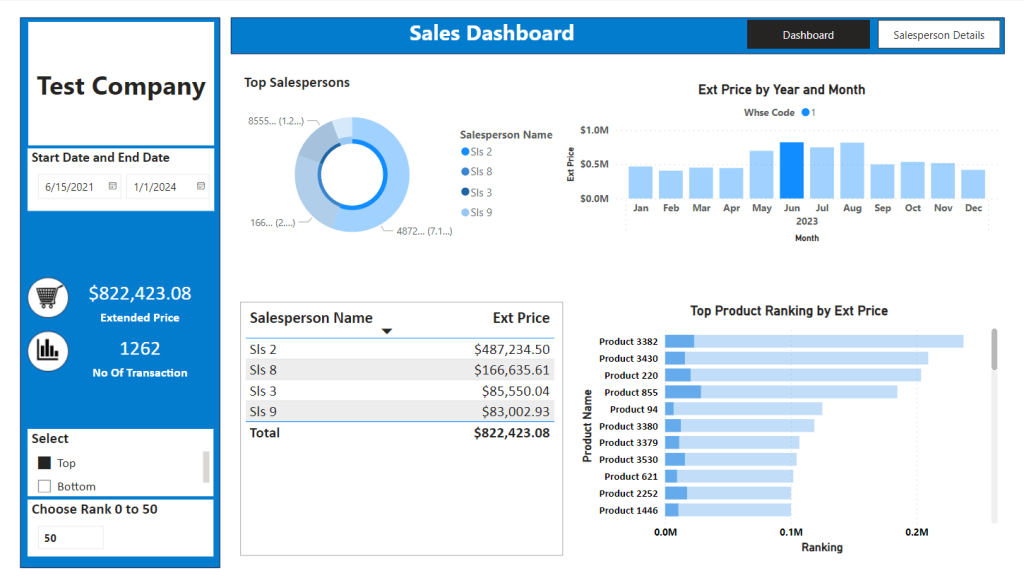The width and height of the screenshot is (1024, 578).
Task: Switch to the Dashboard tab
Action: click(x=808, y=35)
